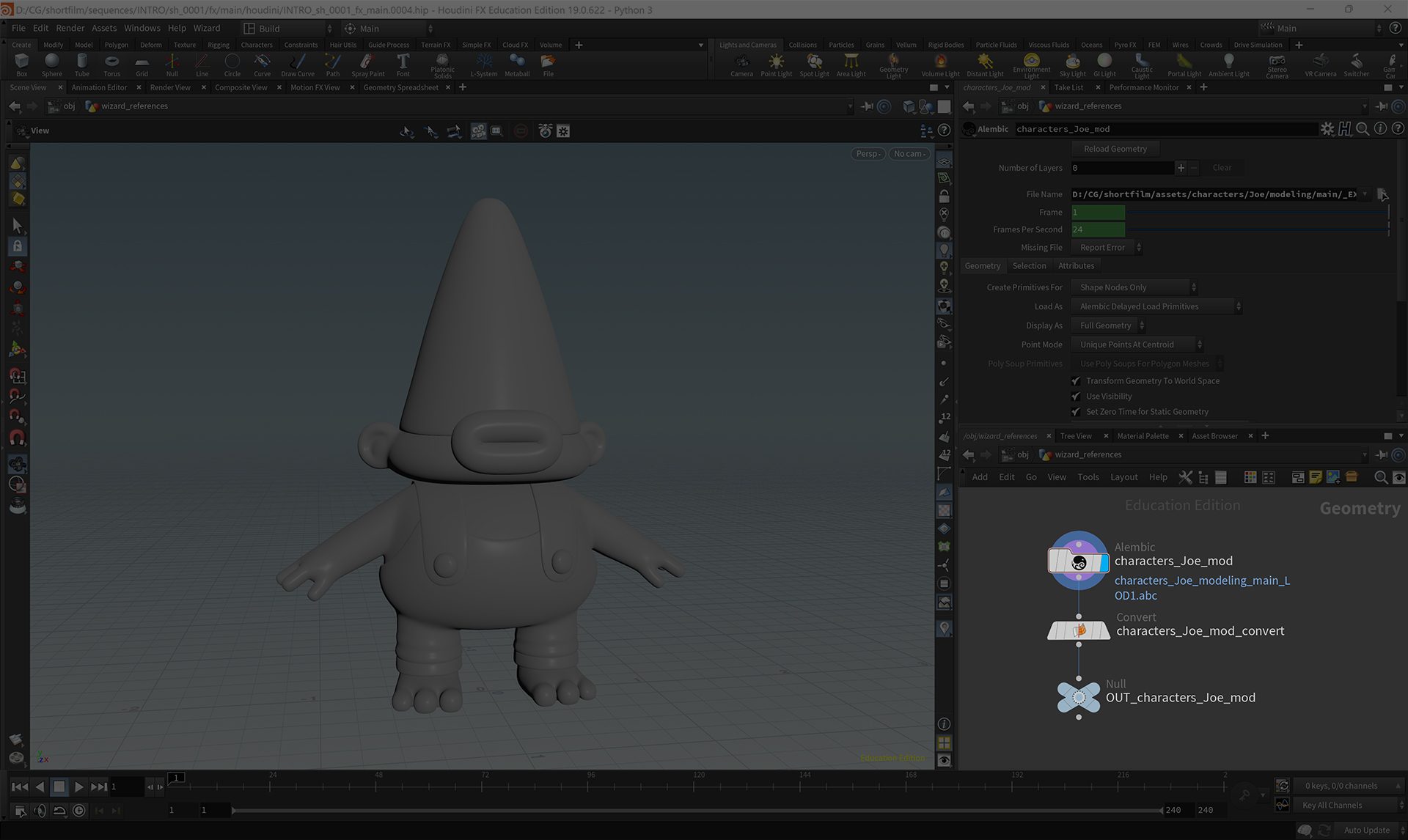Open the Wizard menu
Screen dimensions: 1408x840
tap(207, 28)
